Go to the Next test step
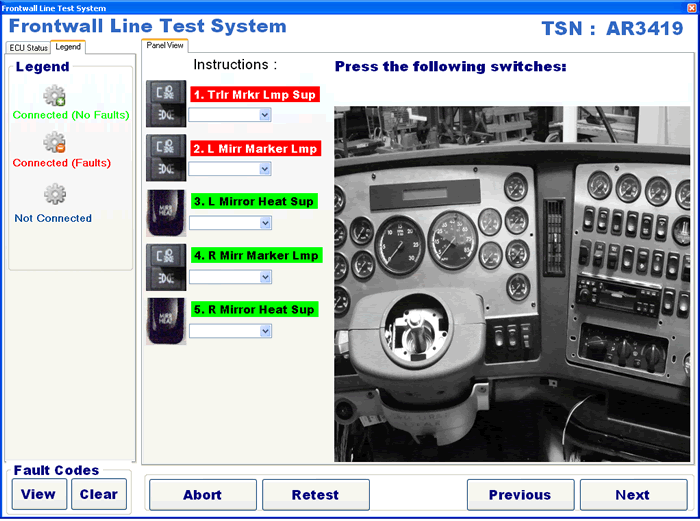The width and height of the screenshot is (700, 521). tap(632, 495)
